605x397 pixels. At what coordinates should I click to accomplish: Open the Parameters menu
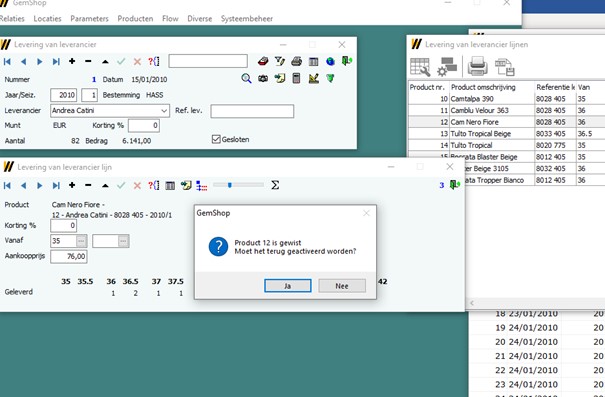89,19
